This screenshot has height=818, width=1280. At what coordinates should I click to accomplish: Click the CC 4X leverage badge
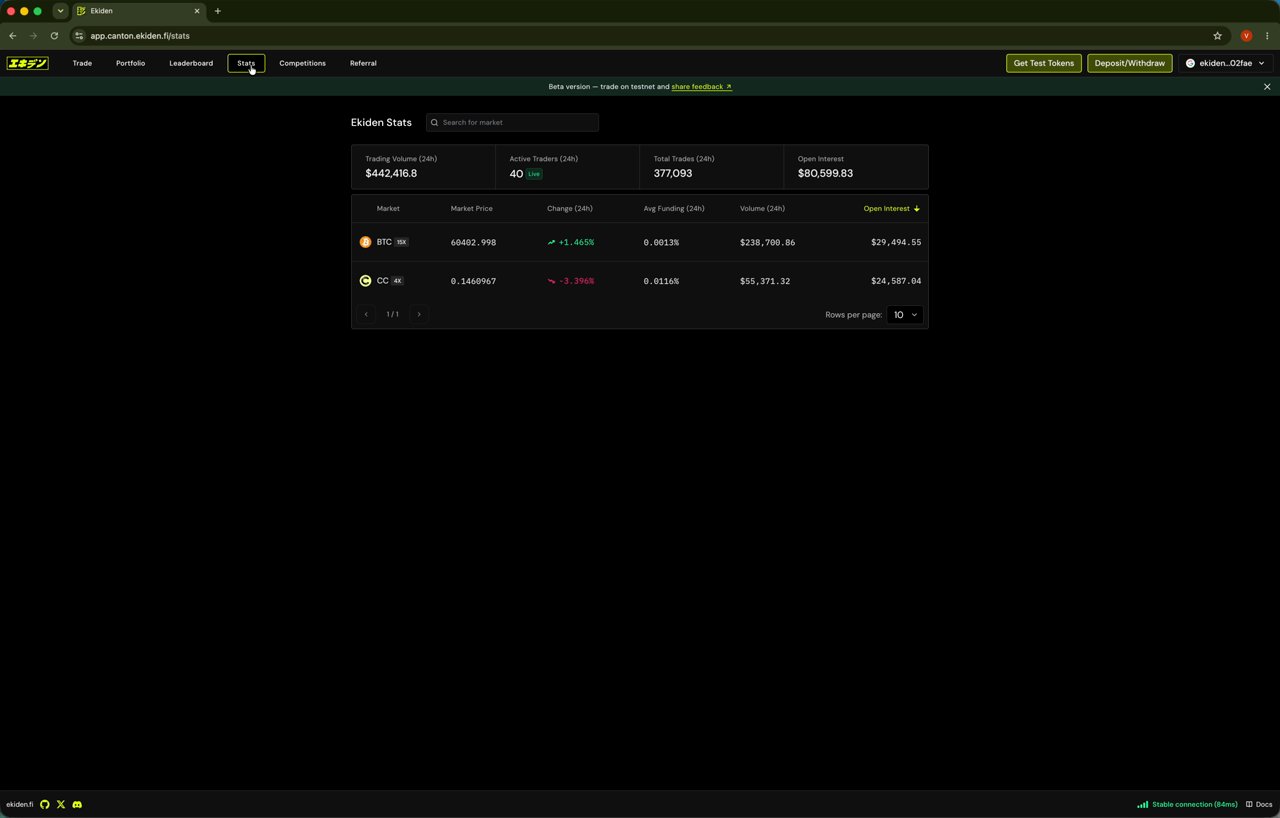click(x=397, y=281)
